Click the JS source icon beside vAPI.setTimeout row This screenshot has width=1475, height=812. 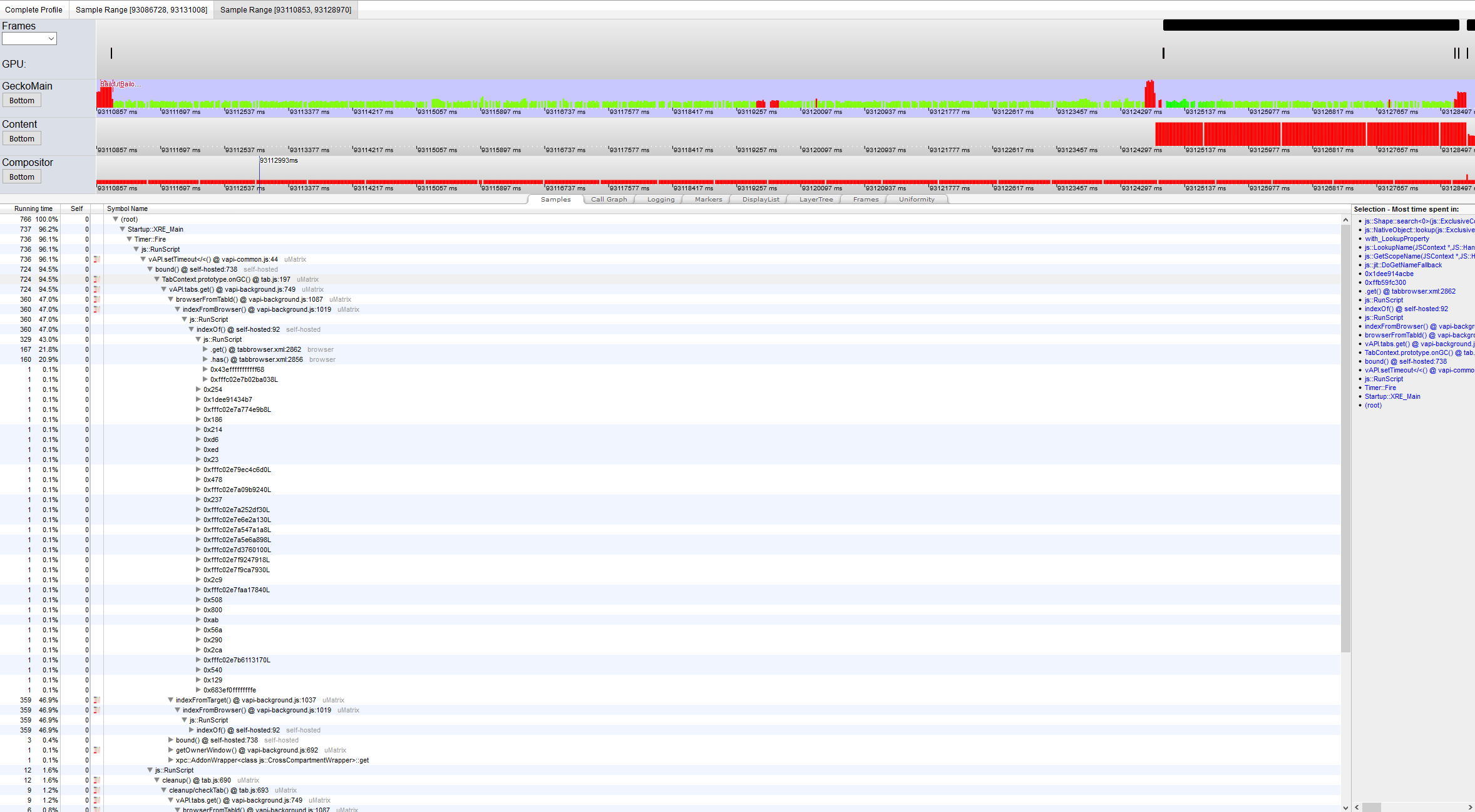pyautogui.click(x=97, y=259)
